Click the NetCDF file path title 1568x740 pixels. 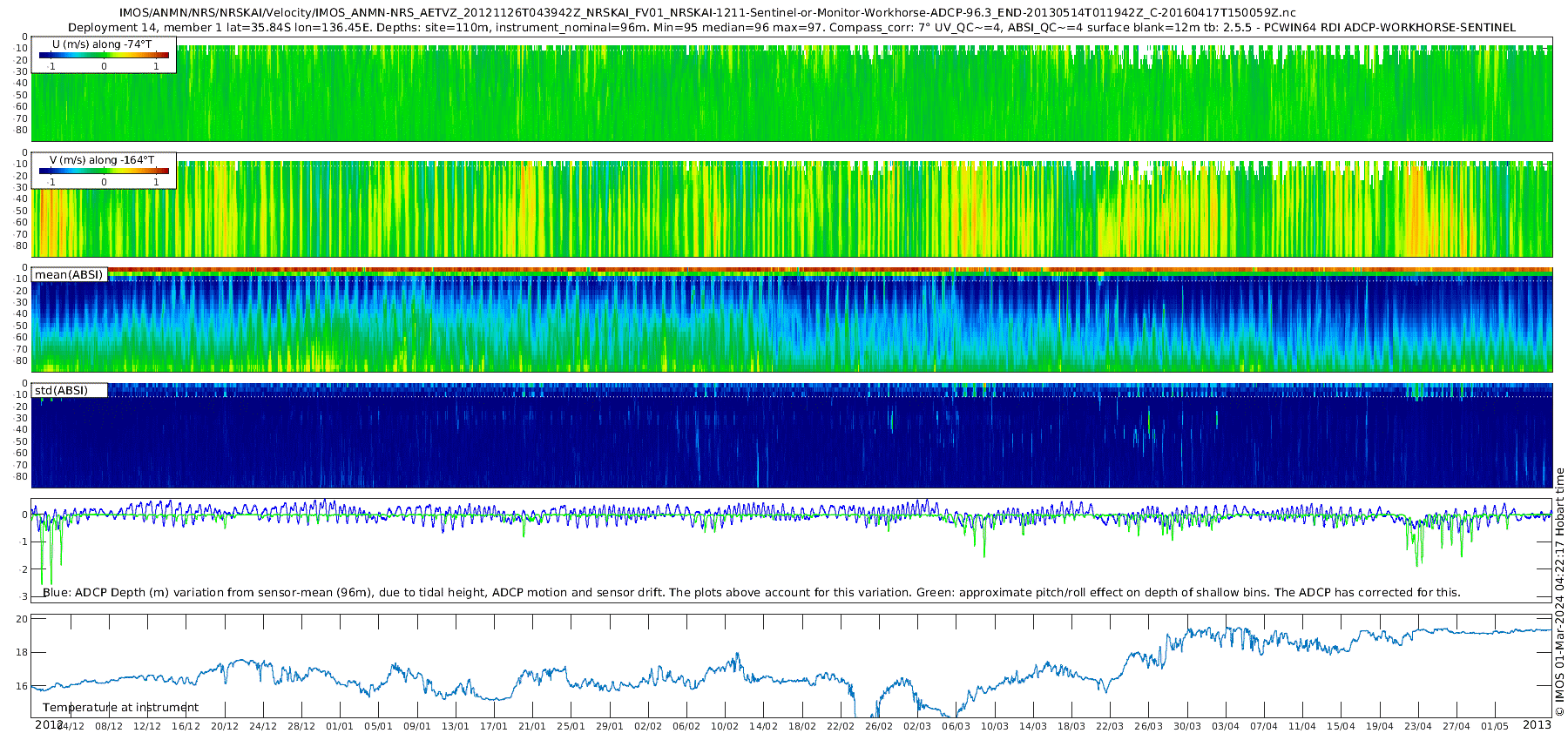click(706, 13)
